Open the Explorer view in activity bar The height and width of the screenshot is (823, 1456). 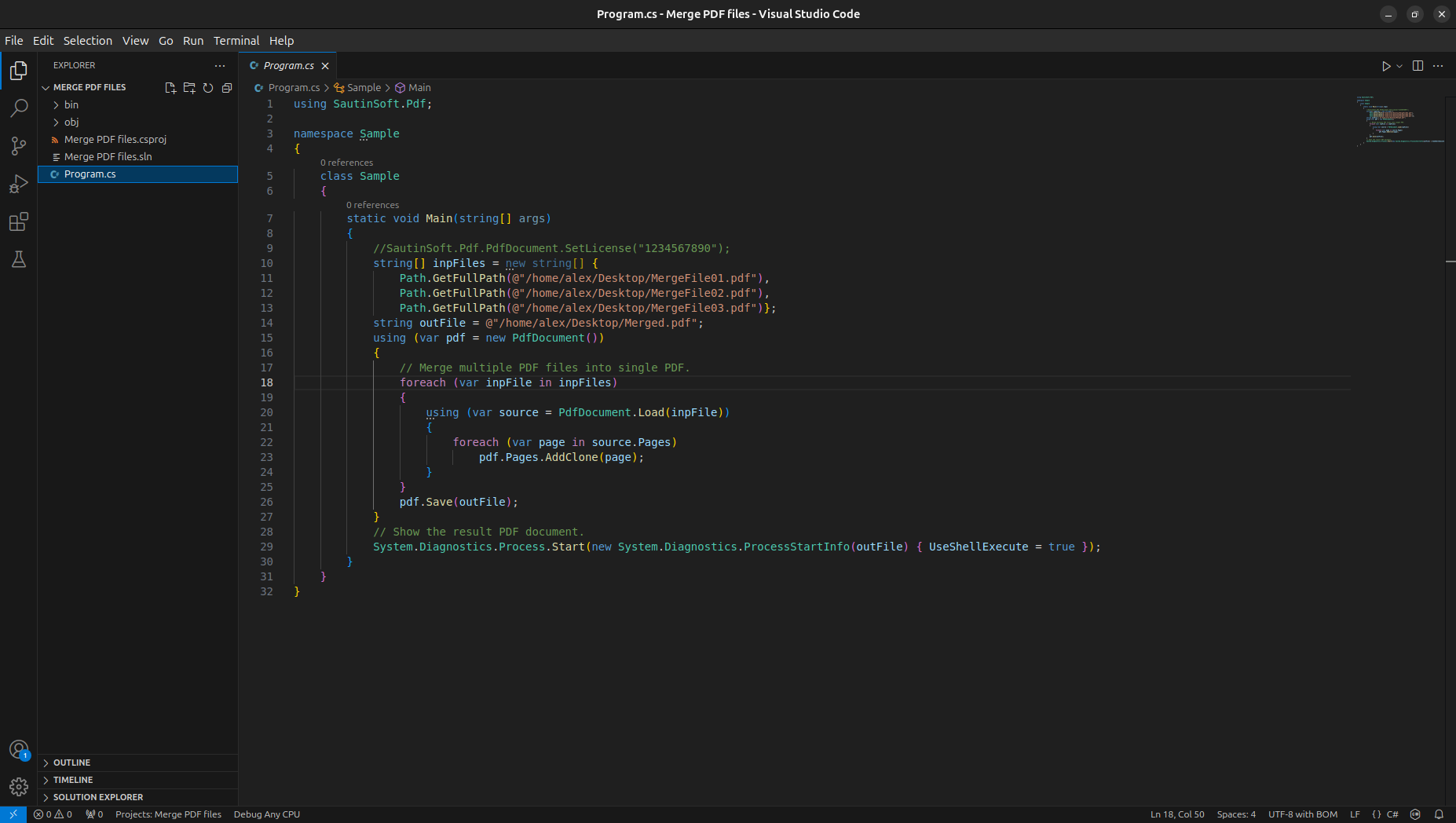(x=19, y=71)
